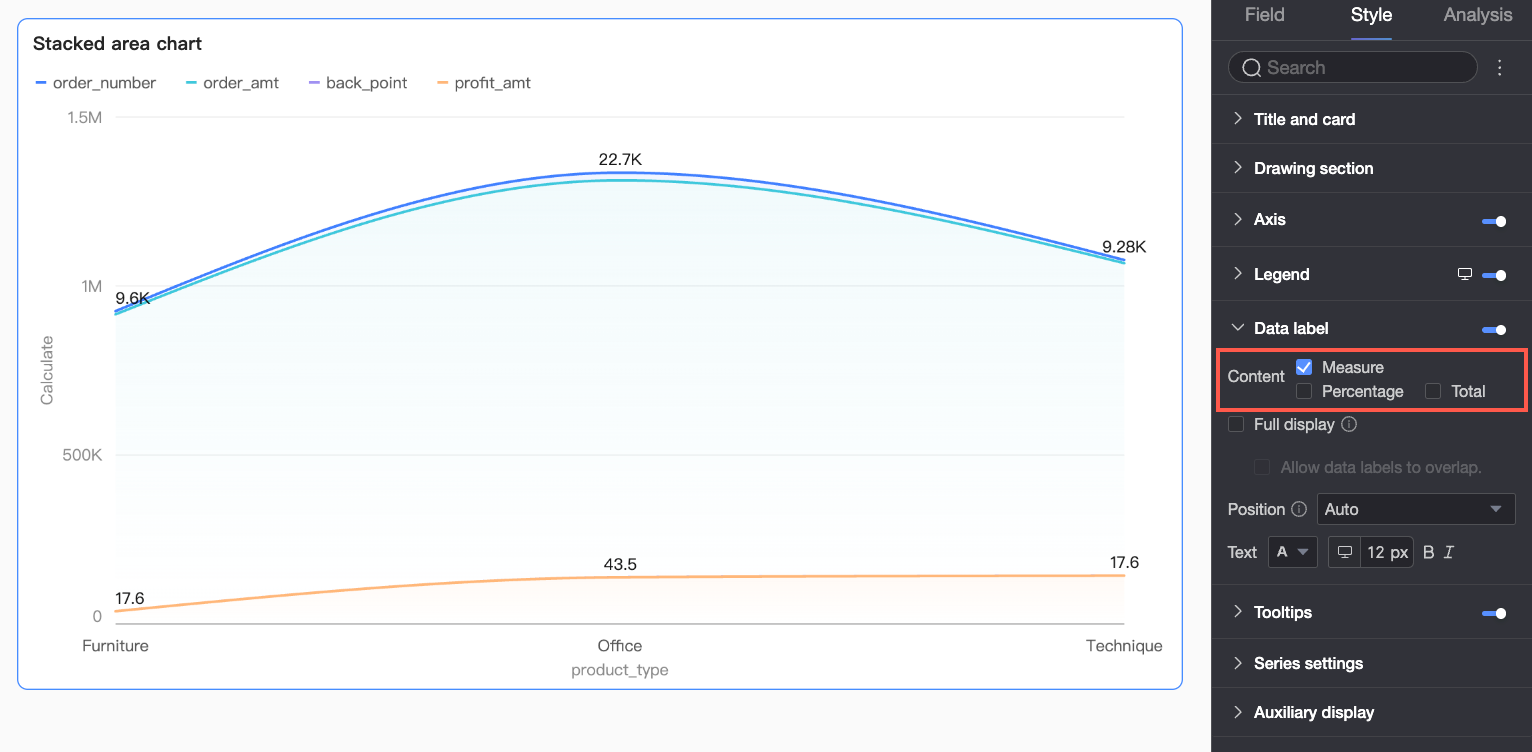Click the monitor icon next to Legend
Screen dimensions: 1532x752
(1465, 274)
